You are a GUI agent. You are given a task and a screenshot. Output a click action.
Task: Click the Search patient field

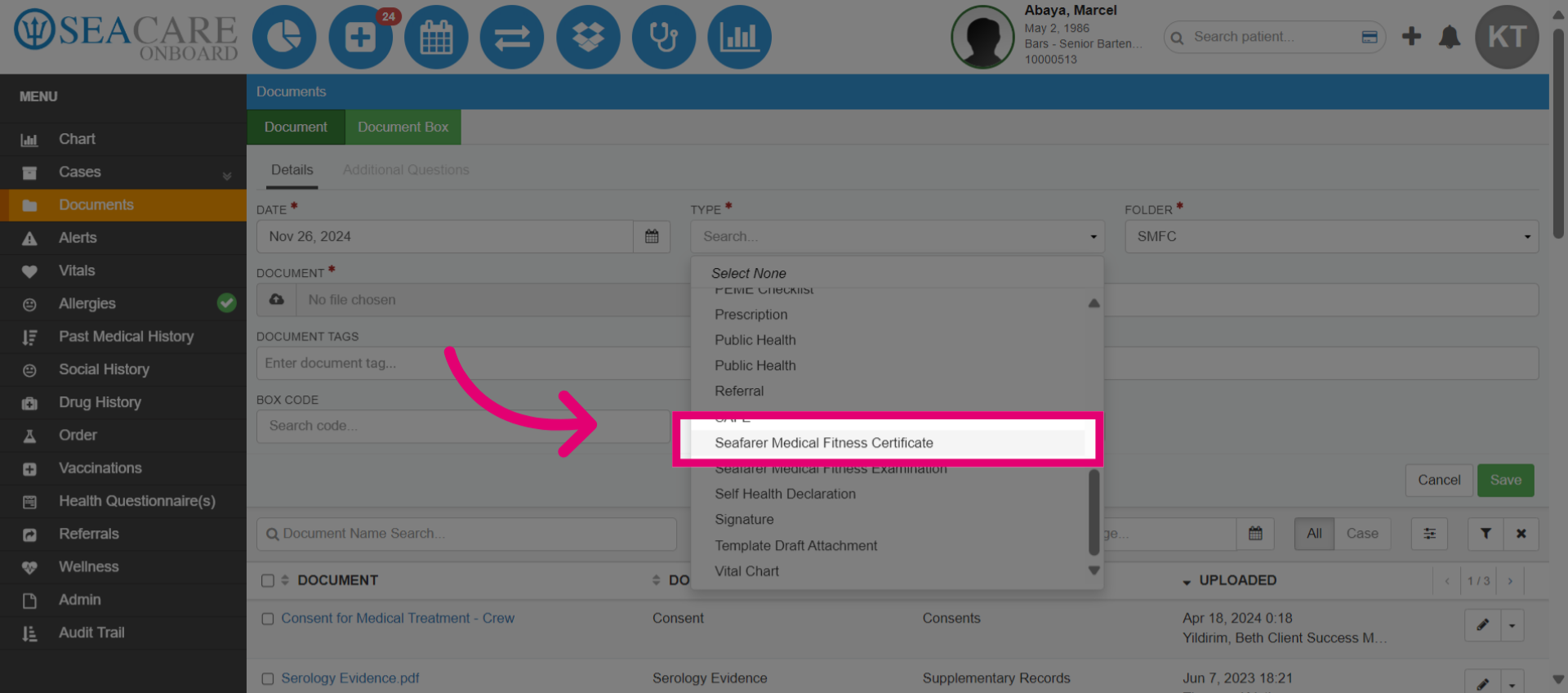click(x=1272, y=37)
